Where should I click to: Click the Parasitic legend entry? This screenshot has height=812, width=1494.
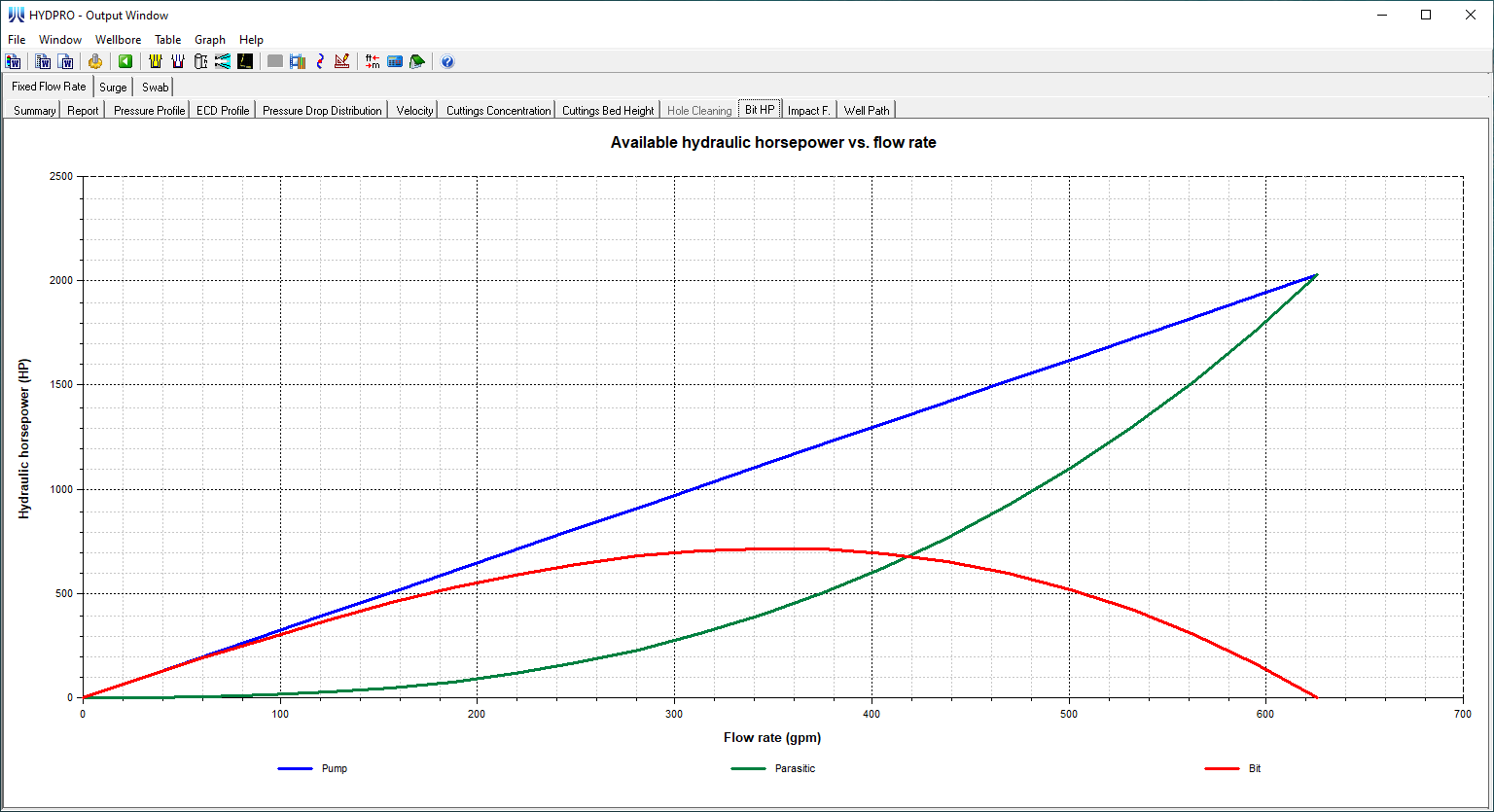click(x=795, y=768)
